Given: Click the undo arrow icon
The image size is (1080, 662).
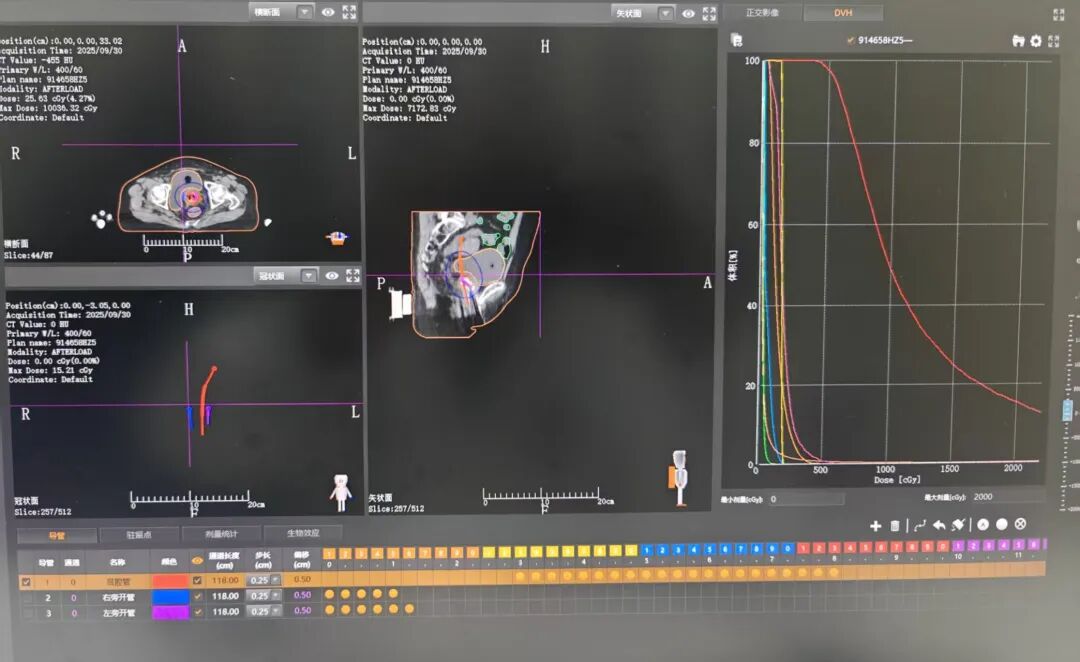Looking at the screenshot, I should point(939,525).
